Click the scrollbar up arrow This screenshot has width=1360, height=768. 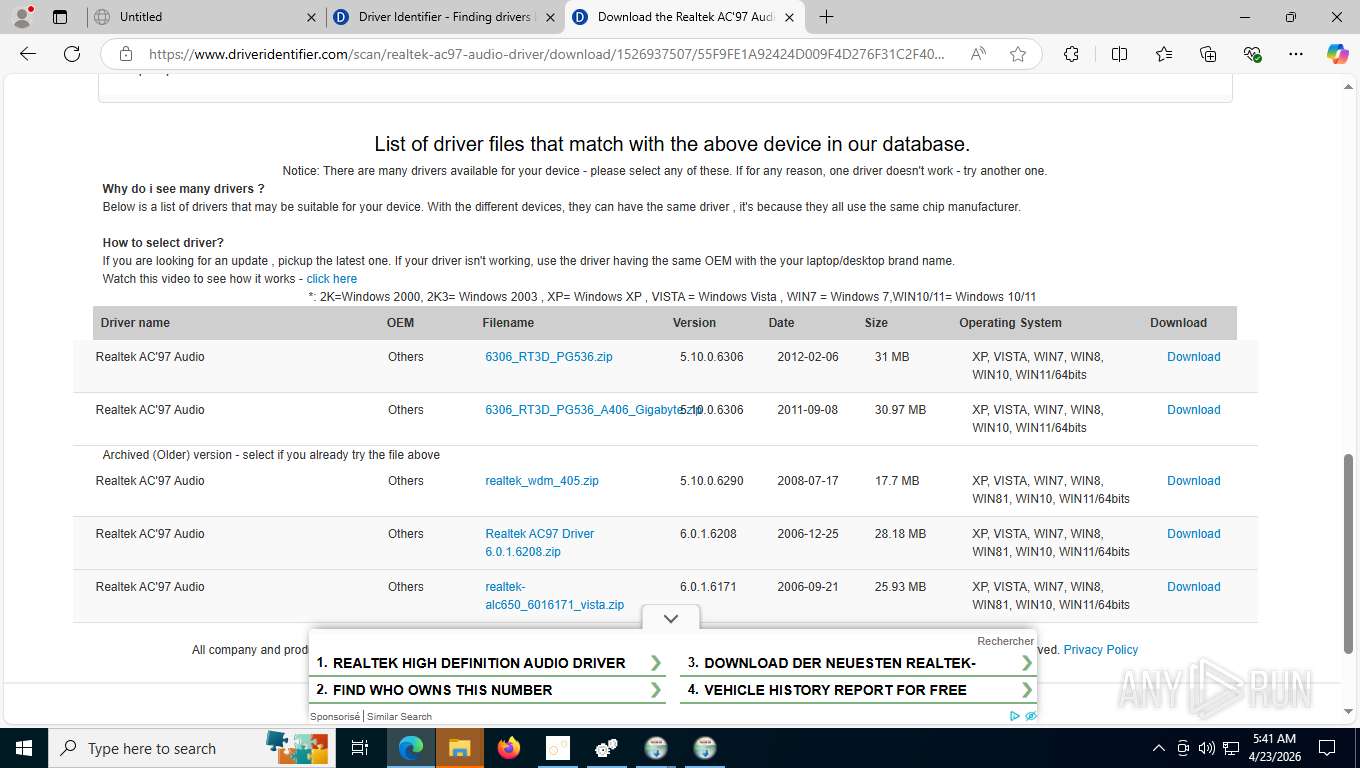coord(1350,87)
